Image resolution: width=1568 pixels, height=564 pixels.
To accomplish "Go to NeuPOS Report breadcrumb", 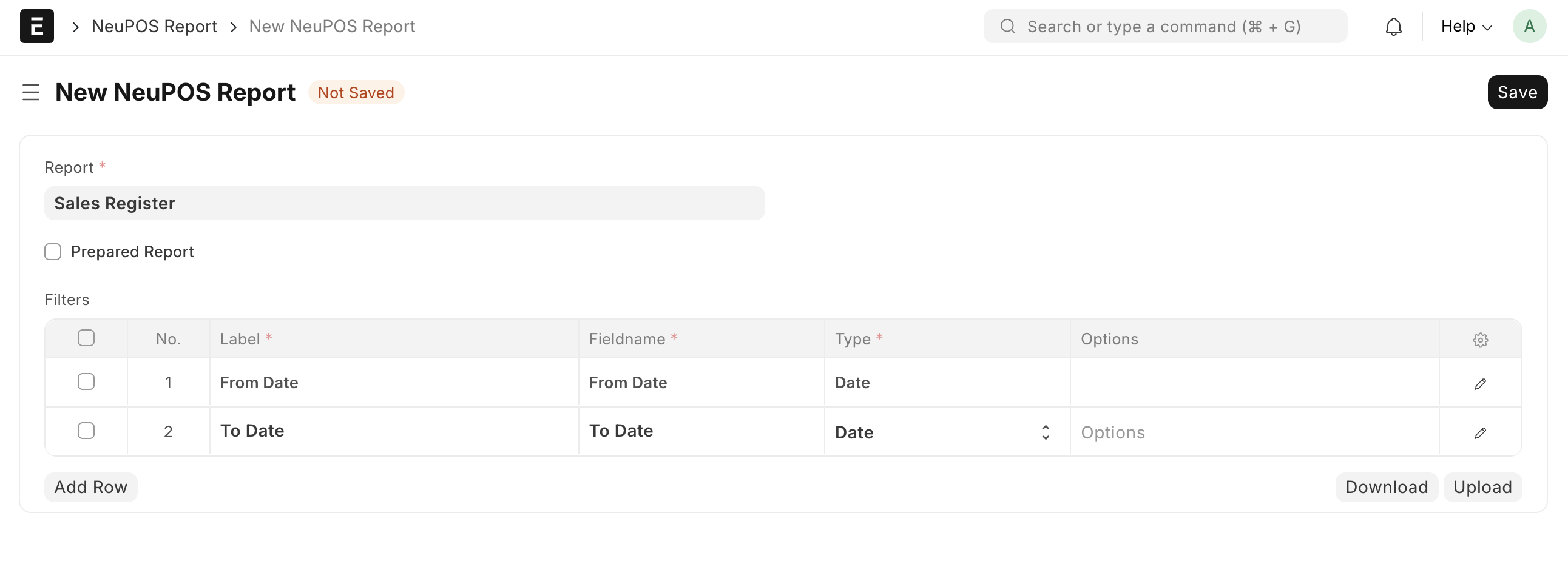I will (x=154, y=26).
